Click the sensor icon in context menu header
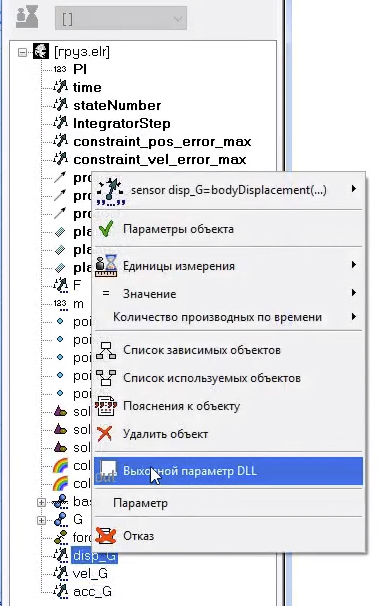Image resolution: width=378 pixels, height=606 pixels. (x=110, y=191)
